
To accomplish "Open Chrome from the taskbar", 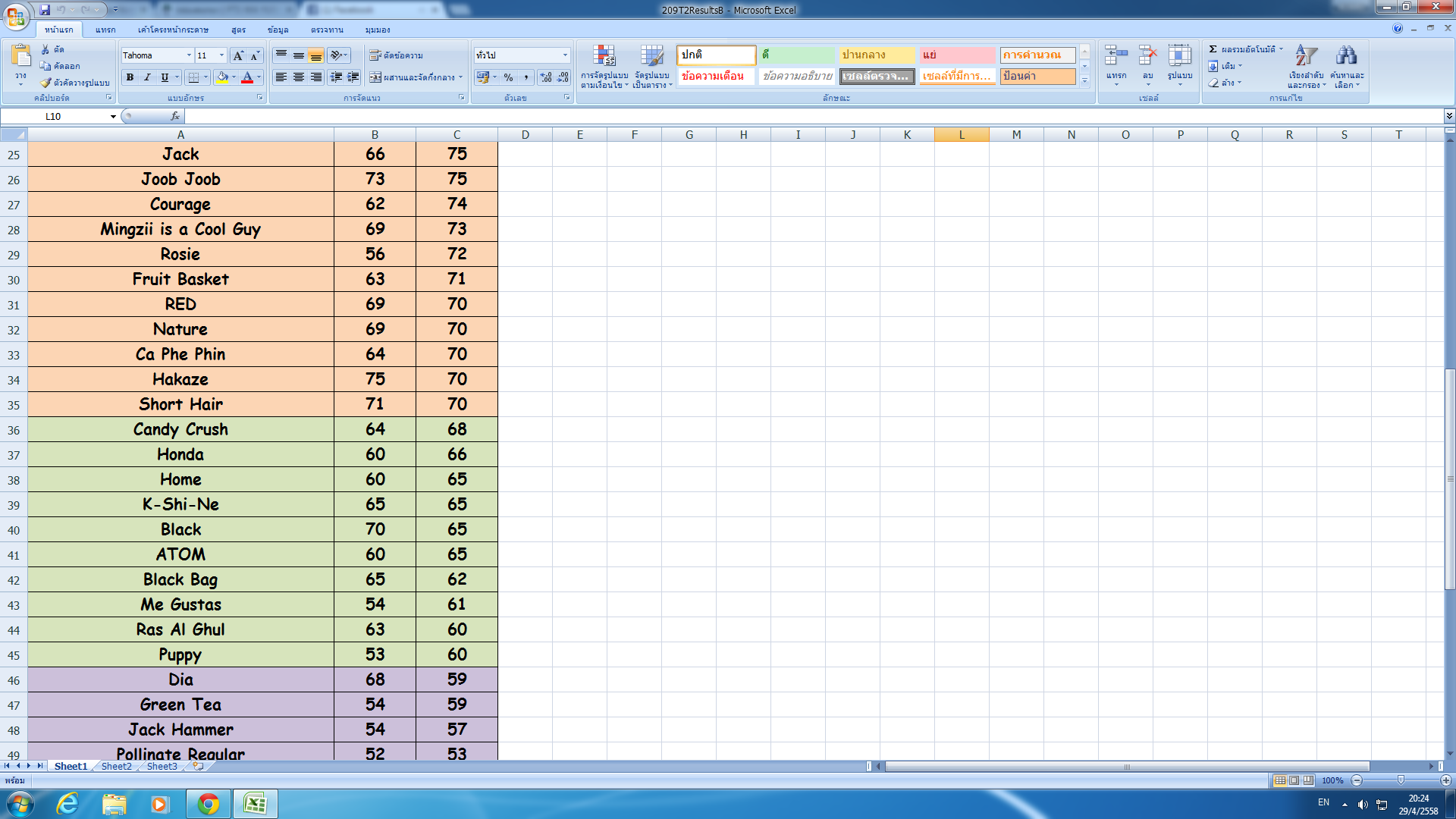I will click(208, 804).
